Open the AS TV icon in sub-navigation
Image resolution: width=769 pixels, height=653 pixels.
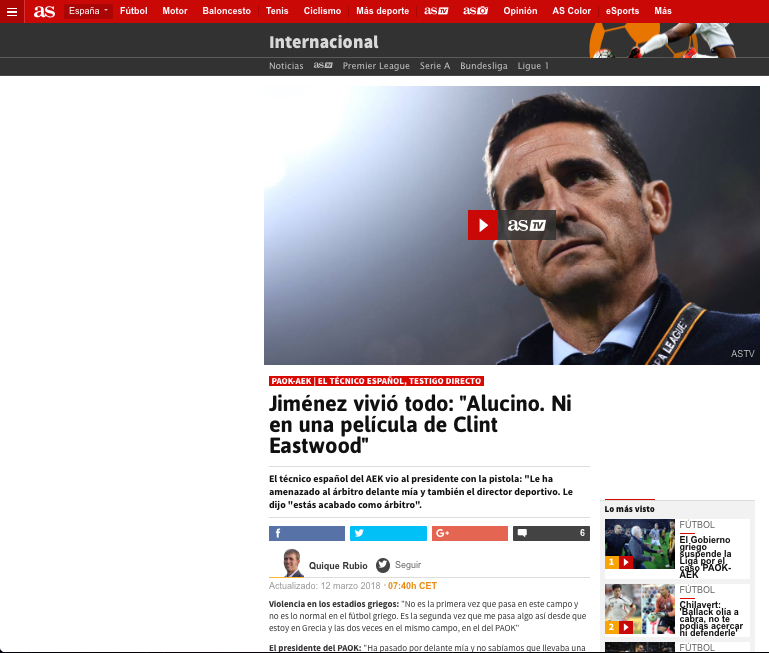pyautogui.click(x=323, y=65)
